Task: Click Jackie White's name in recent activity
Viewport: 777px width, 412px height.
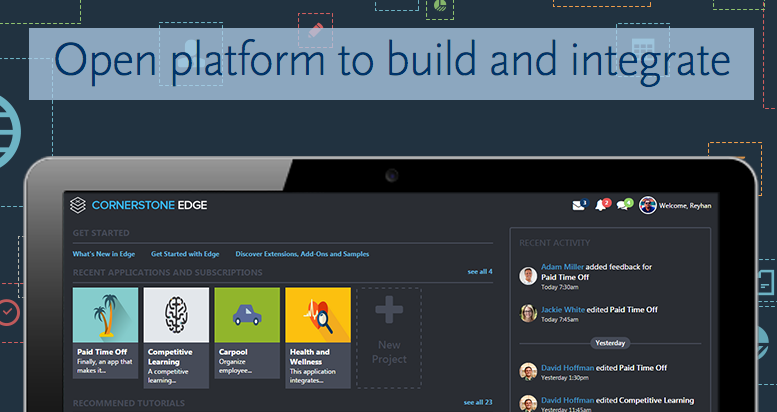Action: (563, 309)
